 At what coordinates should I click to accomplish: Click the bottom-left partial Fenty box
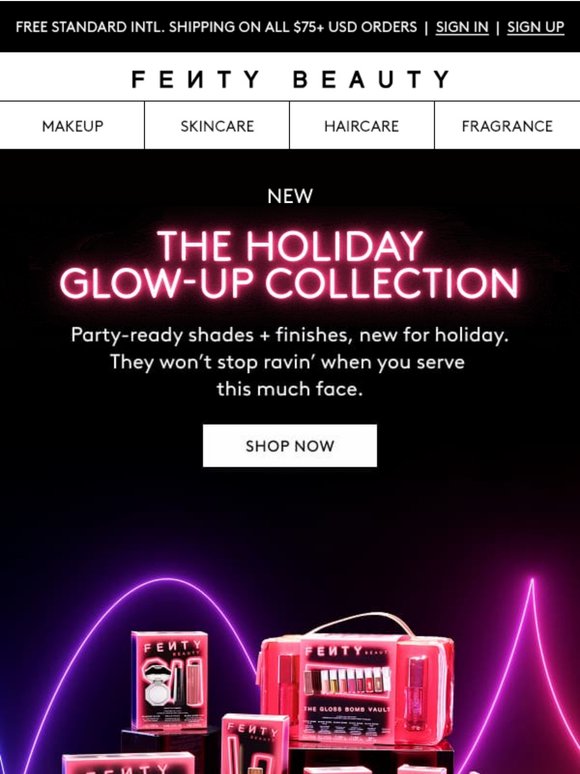(128, 763)
